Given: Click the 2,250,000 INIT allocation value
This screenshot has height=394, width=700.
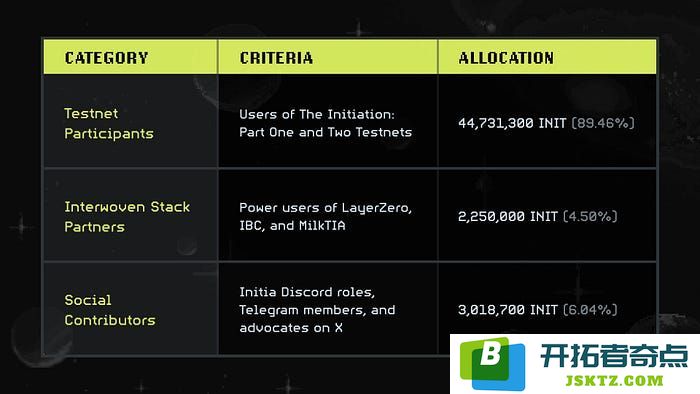Looking at the screenshot, I should tap(508, 216).
